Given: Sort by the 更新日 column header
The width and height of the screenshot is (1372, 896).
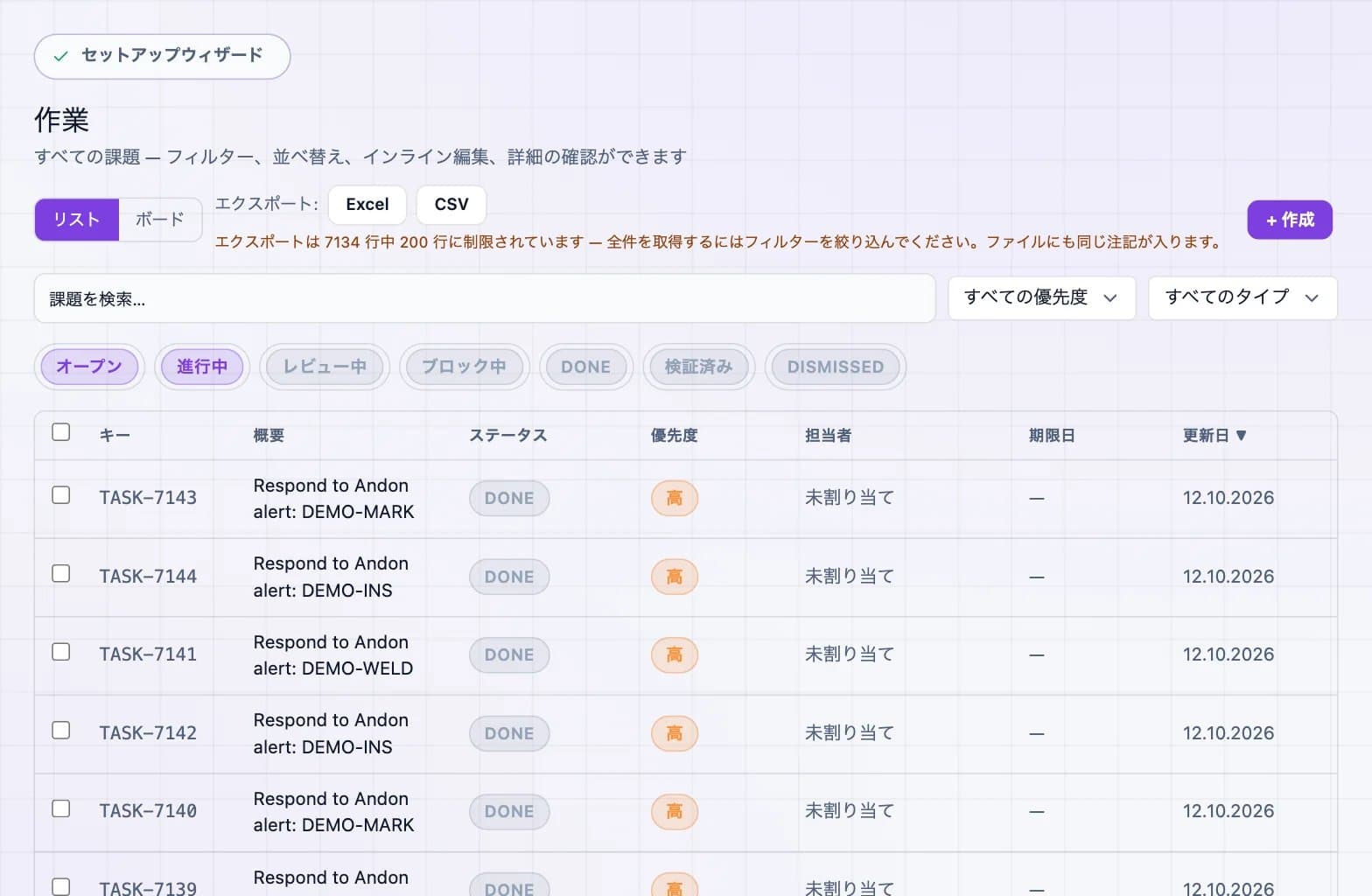Looking at the screenshot, I should coord(1214,436).
